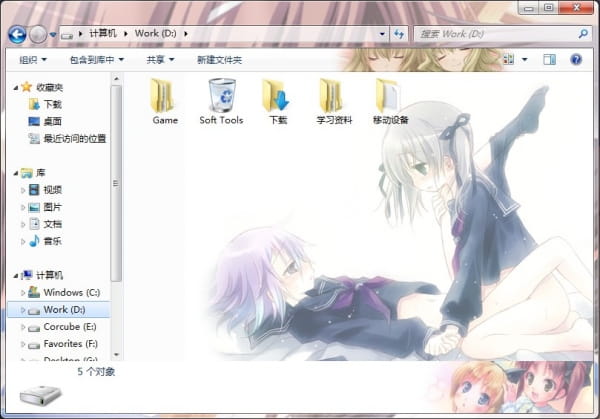This screenshot has height=419, width=600.
Task: Click the magnifier search icon
Action: click(583, 34)
